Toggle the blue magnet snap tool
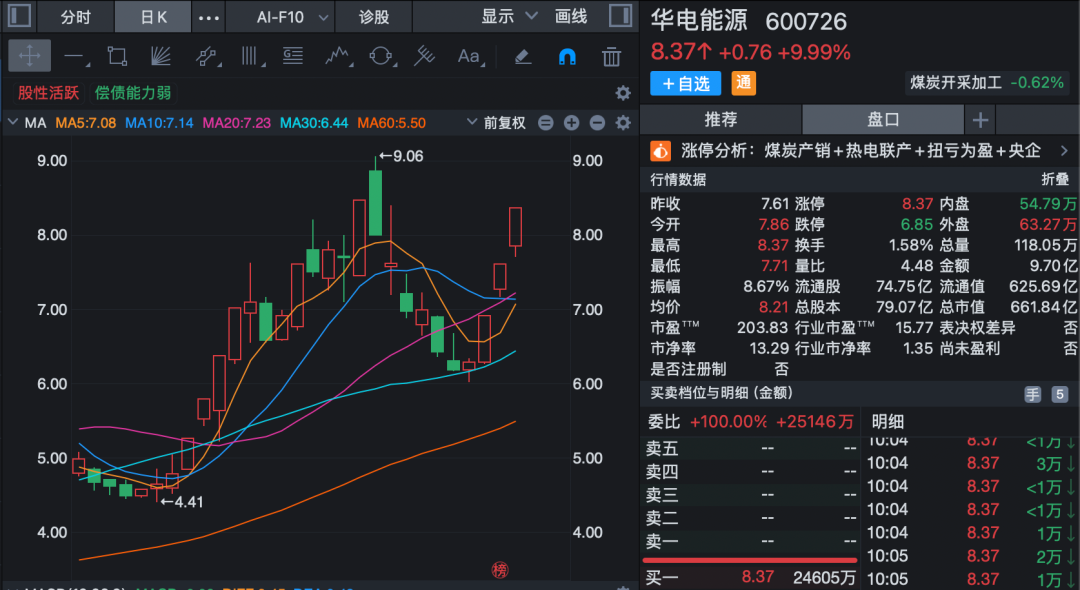Viewport: 1080px width, 590px height. tap(567, 56)
